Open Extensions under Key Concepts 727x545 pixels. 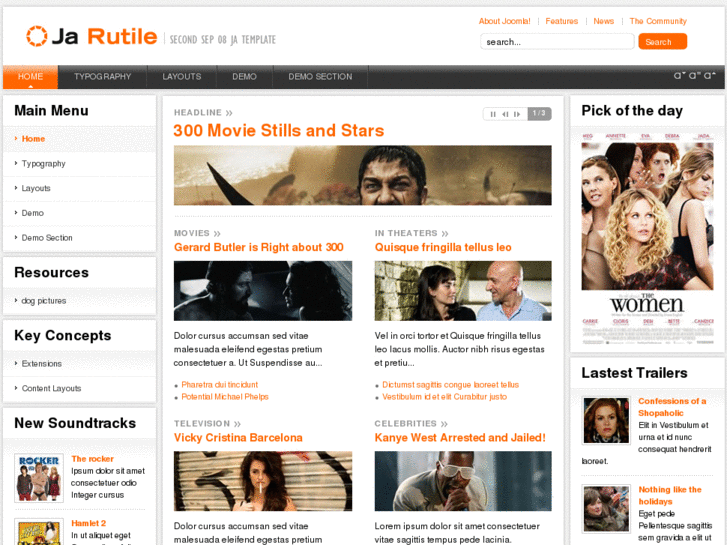click(x=41, y=364)
